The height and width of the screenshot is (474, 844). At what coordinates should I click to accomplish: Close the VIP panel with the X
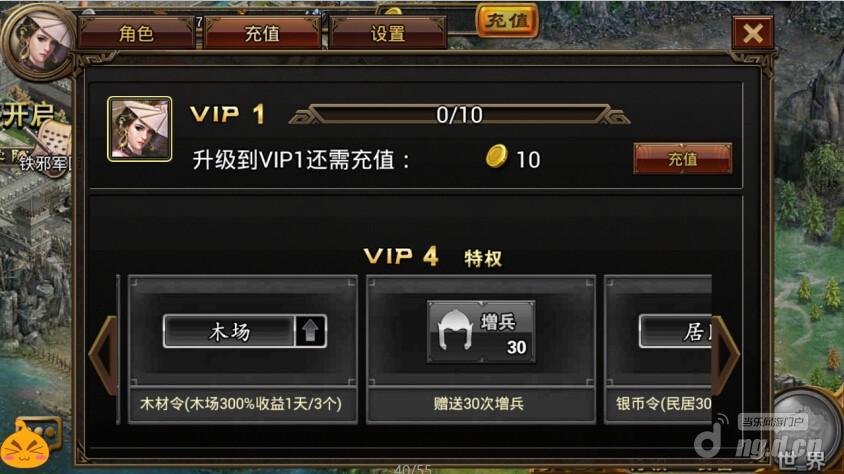click(x=752, y=33)
